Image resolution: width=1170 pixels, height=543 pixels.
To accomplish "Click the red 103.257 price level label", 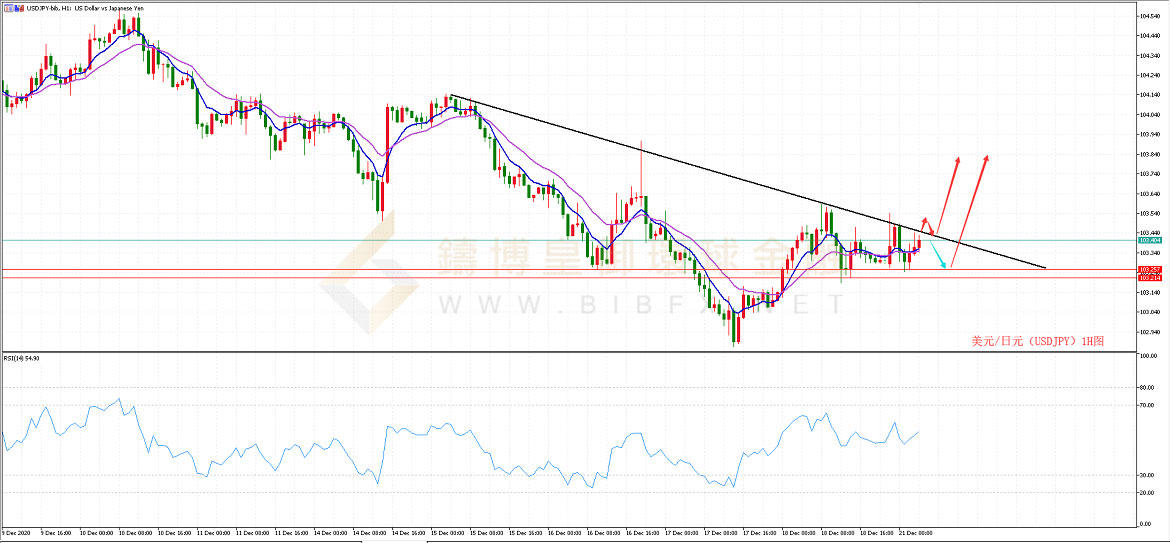I will point(1148,270).
